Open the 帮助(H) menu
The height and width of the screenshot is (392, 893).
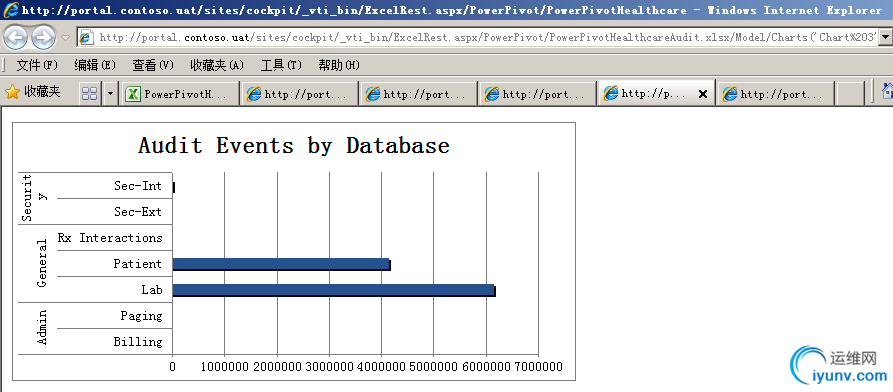339,66
